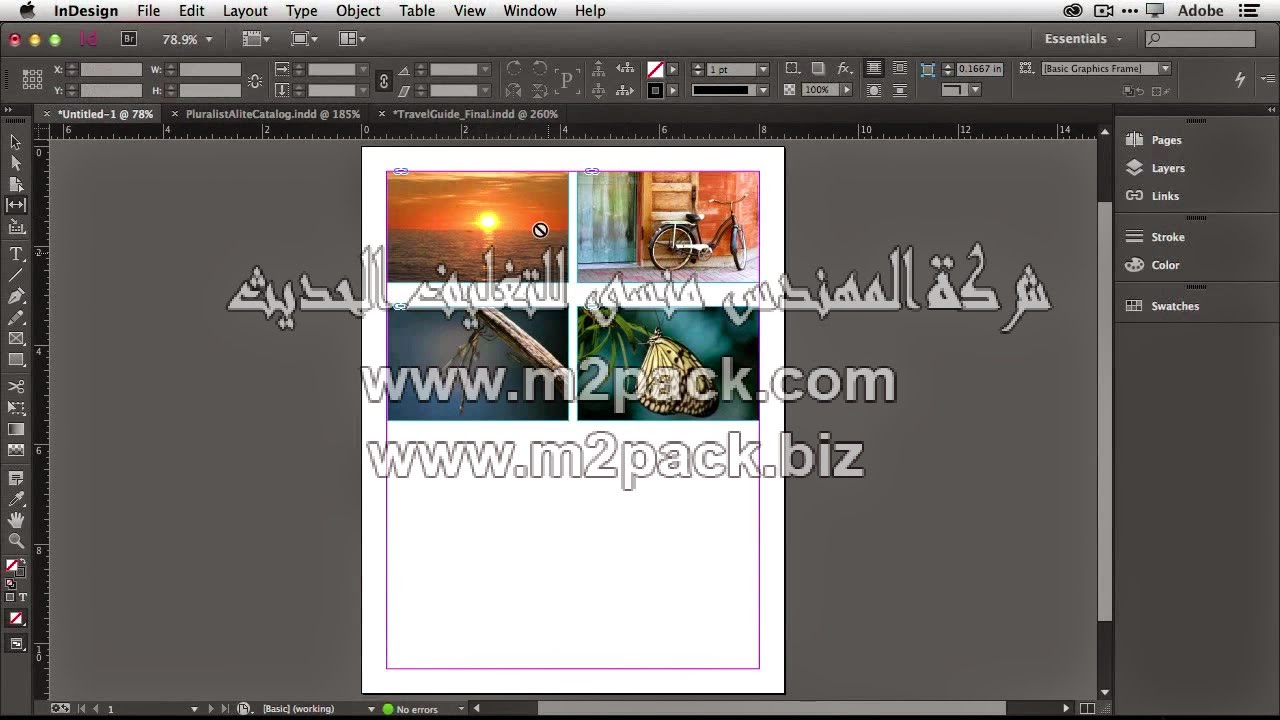Toggle Apply None swatch in toolbox
This screenshot has width=1280, height=720.
15,619
